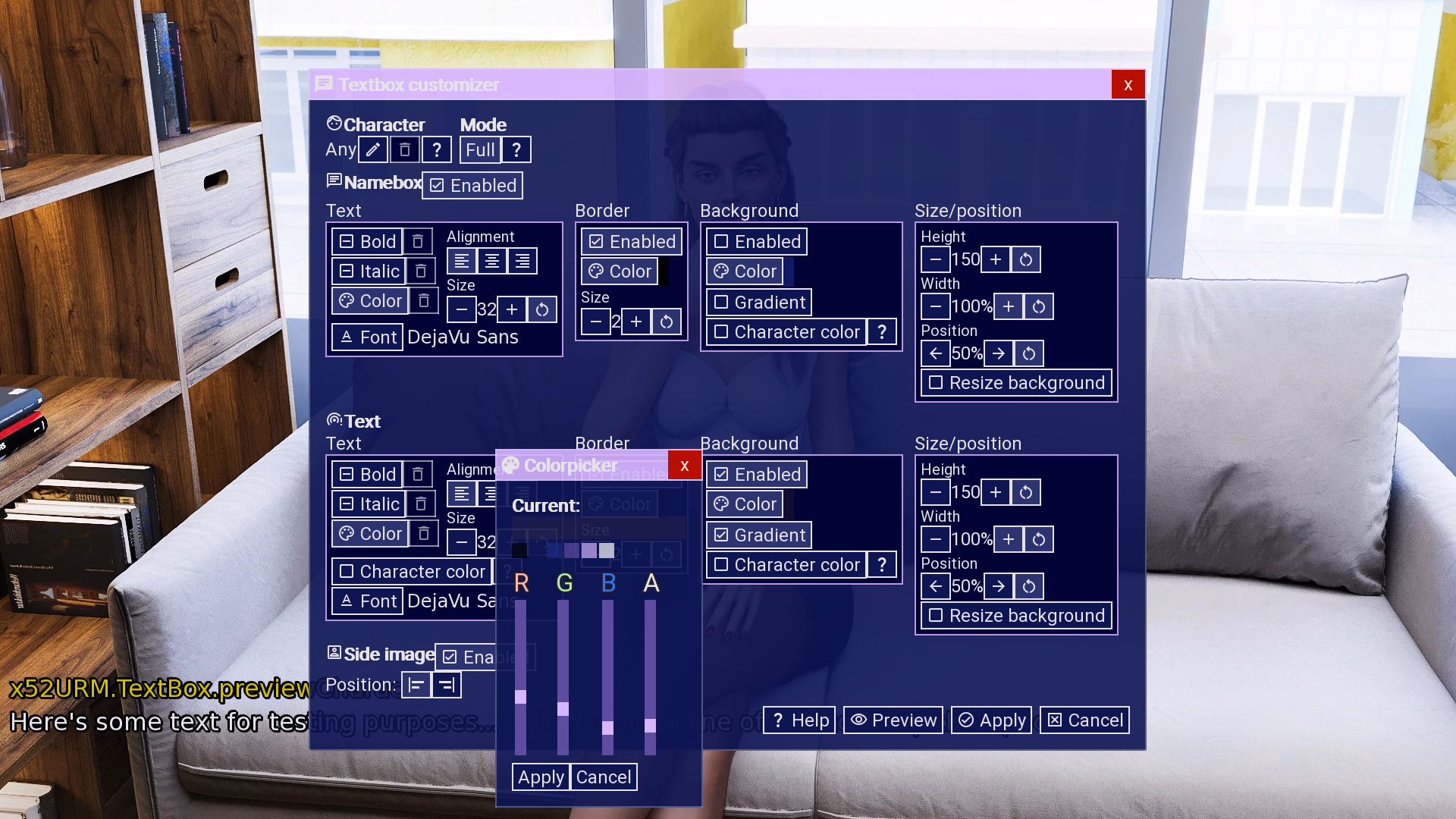Toggle Namebox Background Enabled checkbox

(x=757, y=242)
